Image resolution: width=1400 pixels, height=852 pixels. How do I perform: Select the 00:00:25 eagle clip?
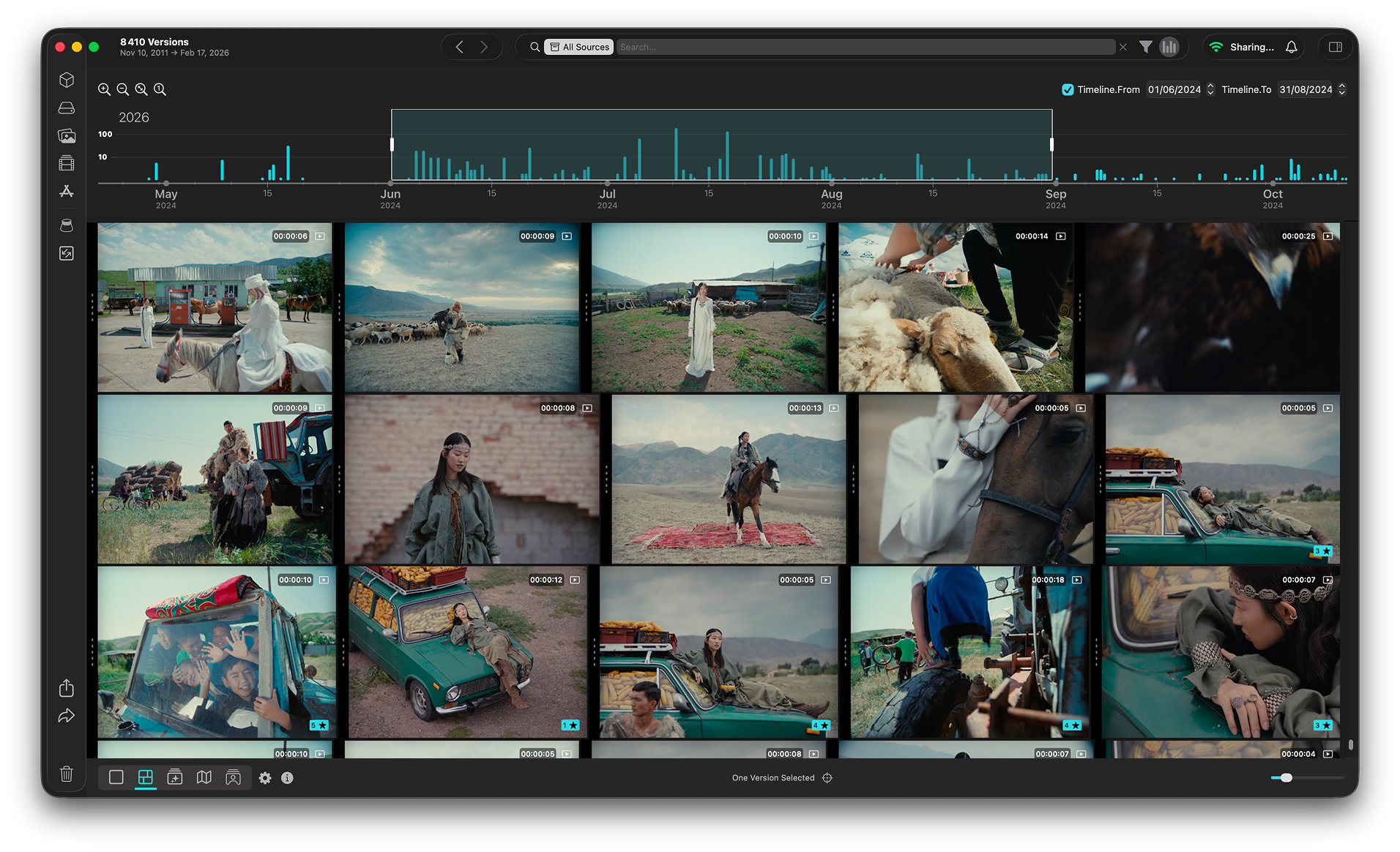(1213, 307)
